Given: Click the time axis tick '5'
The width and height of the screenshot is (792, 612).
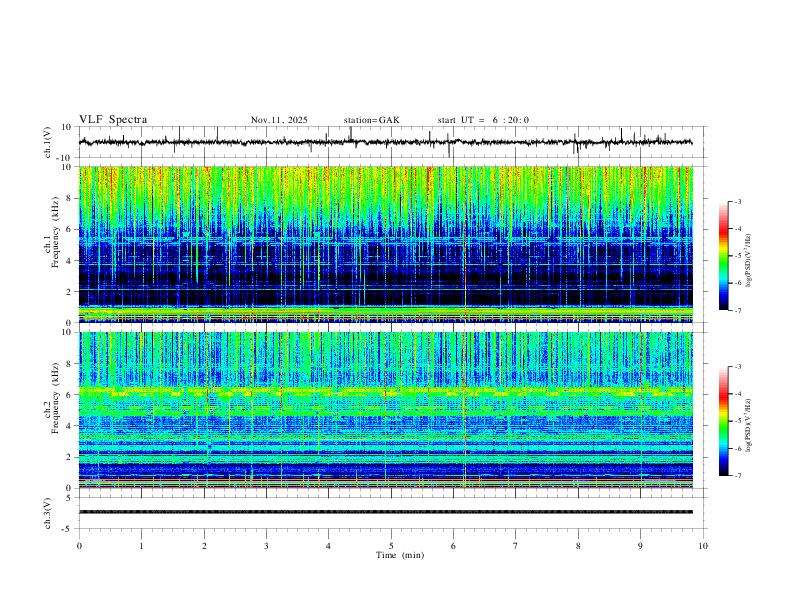Looking at the screenshot, I should [391, 546].
